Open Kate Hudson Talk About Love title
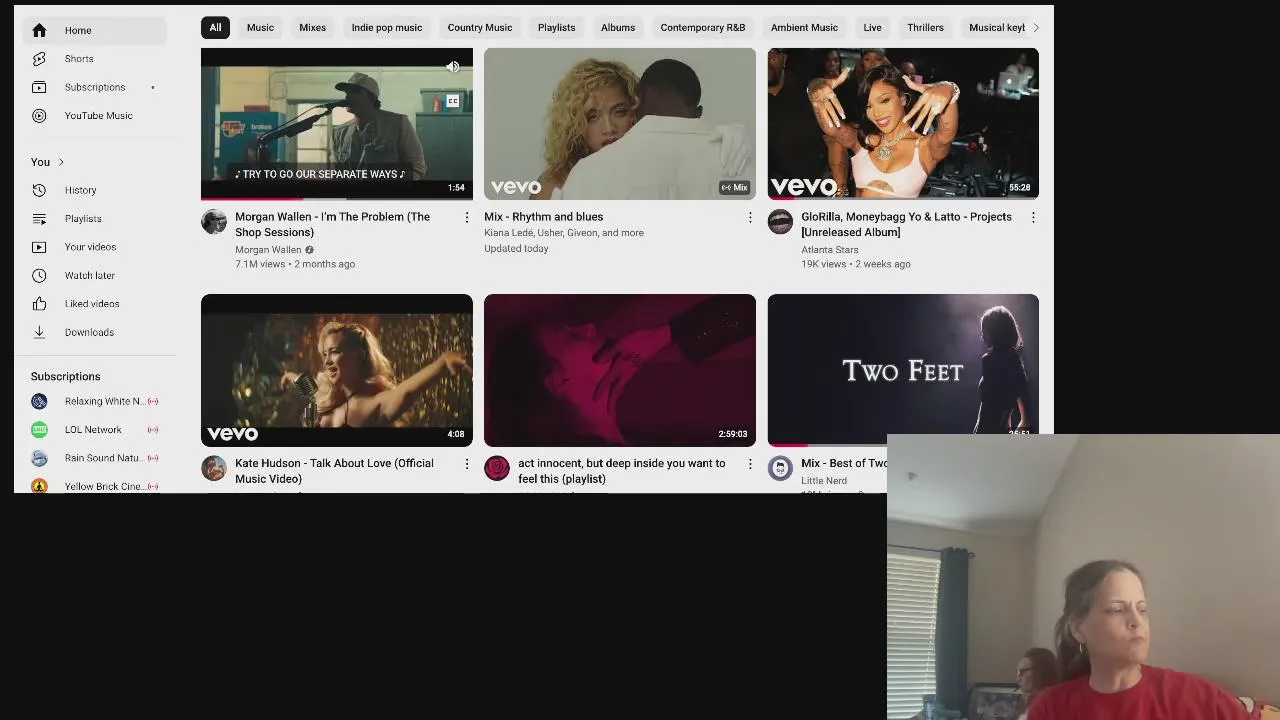 [x=334, y=471]
